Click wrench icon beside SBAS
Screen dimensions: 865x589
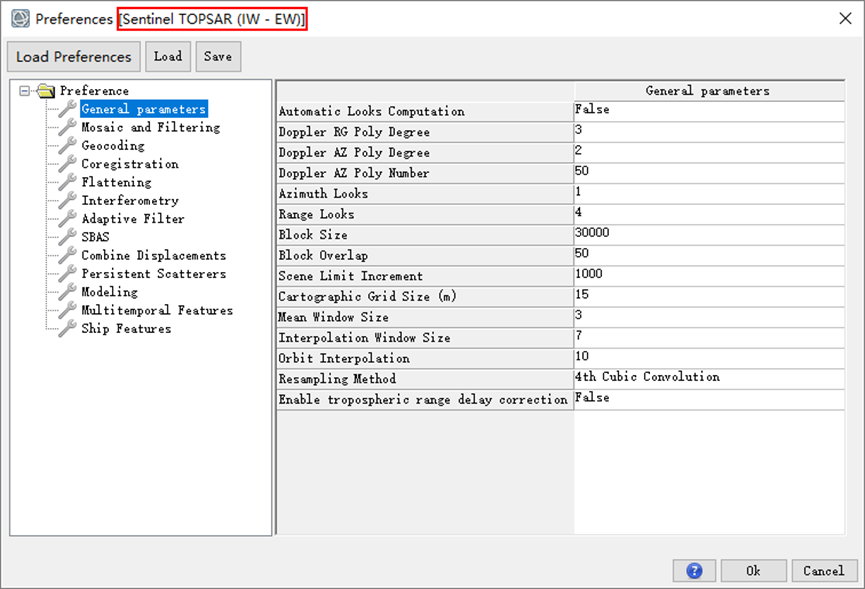coord(67,237)
